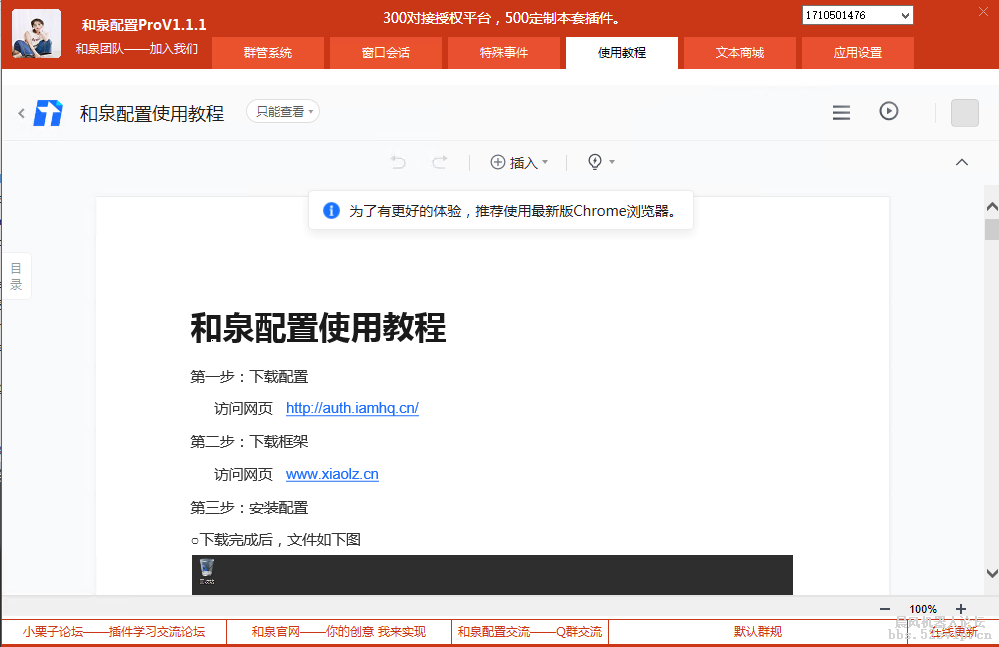Switch to the 应用设置 tab
This screenshot has width=999, height=647.
(x=857, y=53)
